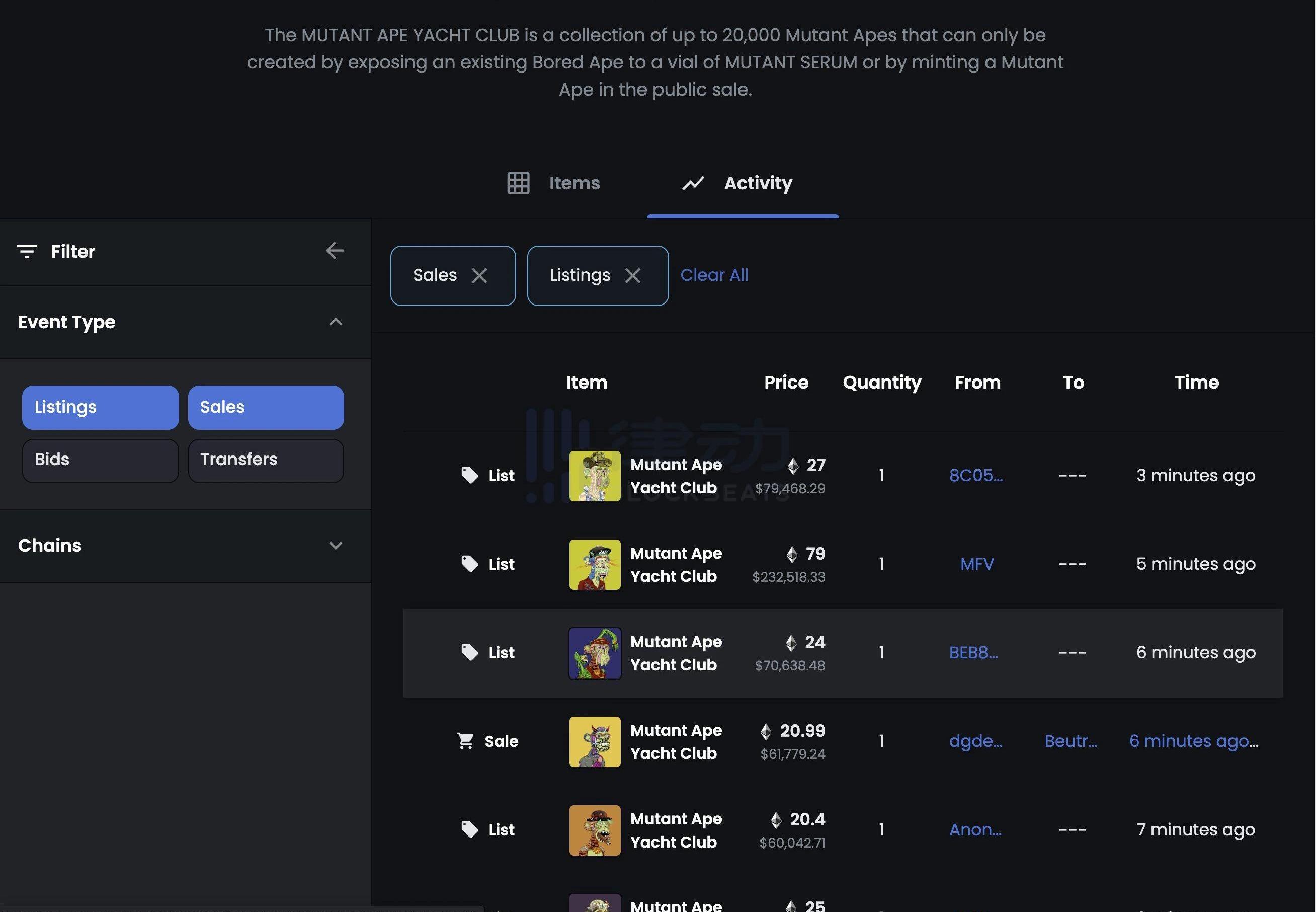Click the Time column header
This screenshot has height=912, width=1316.
(1197, 383)
